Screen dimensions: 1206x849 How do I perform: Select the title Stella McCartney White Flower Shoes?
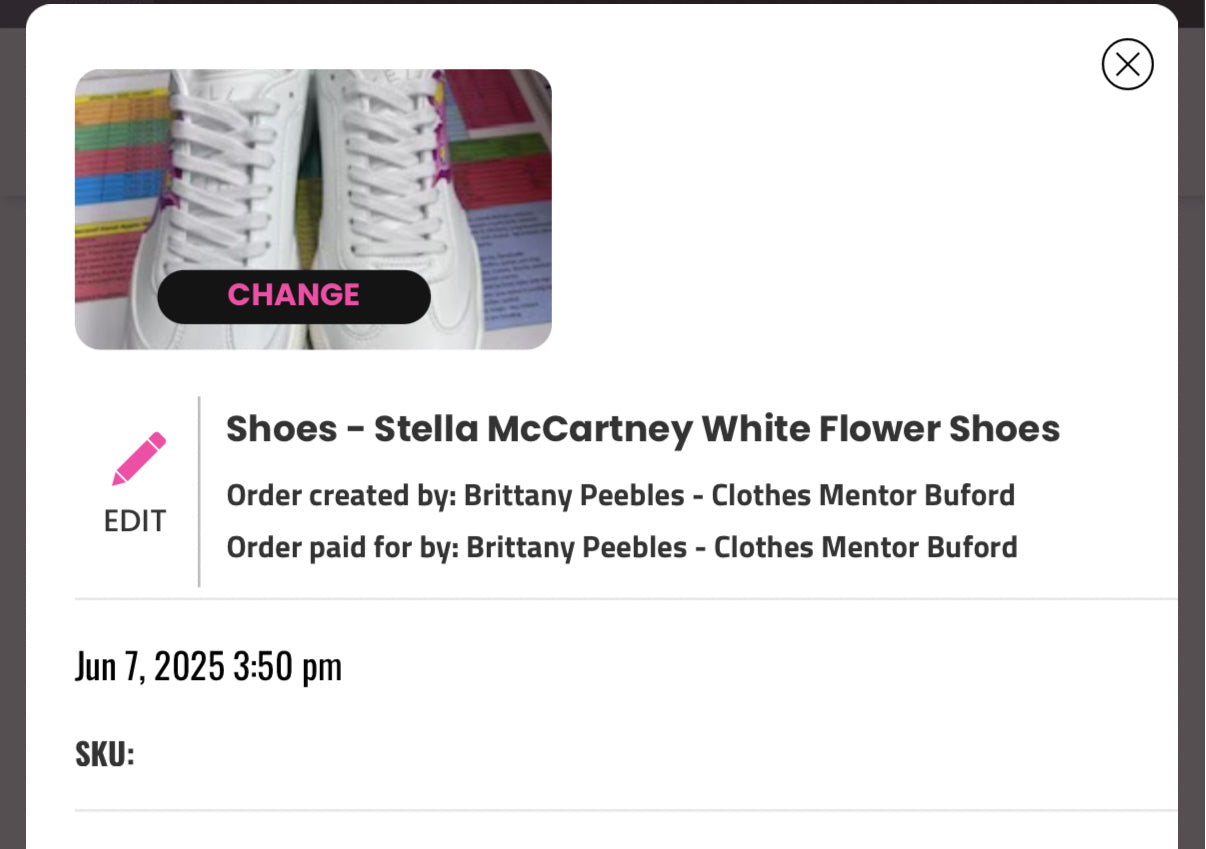click(x=642, y=429)
